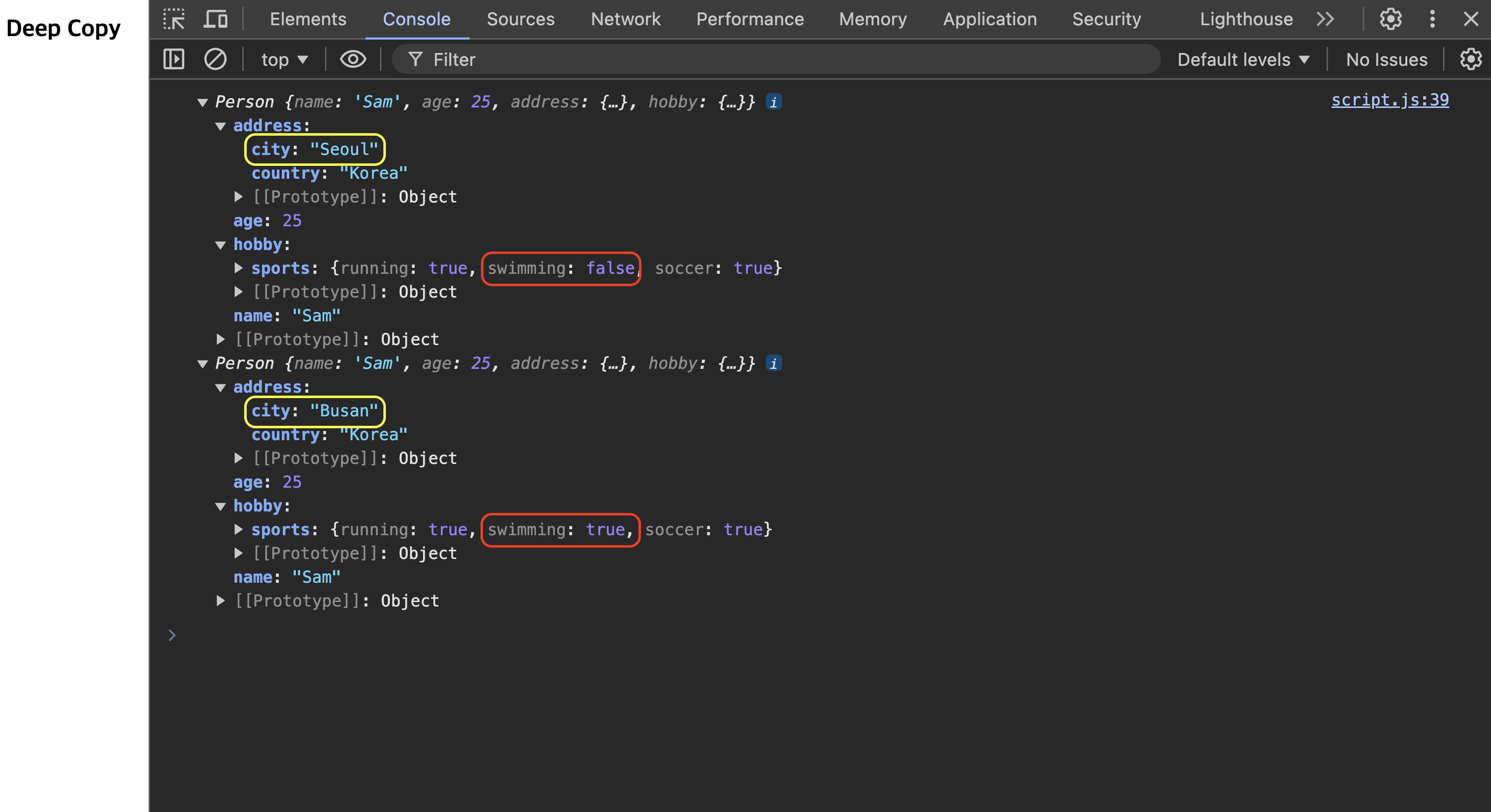Open the script.js:39 source link
The width and height of the screenshot is (1491, 812).
pyautogui.click(x=1389, y=100)
